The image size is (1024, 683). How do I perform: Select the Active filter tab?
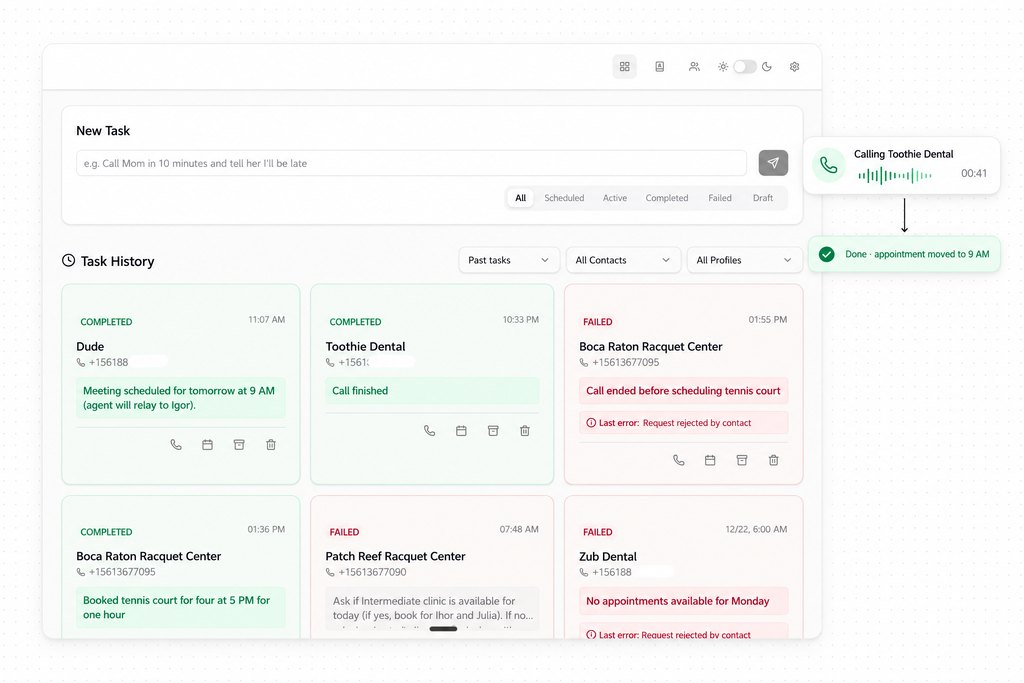point(615,198)
